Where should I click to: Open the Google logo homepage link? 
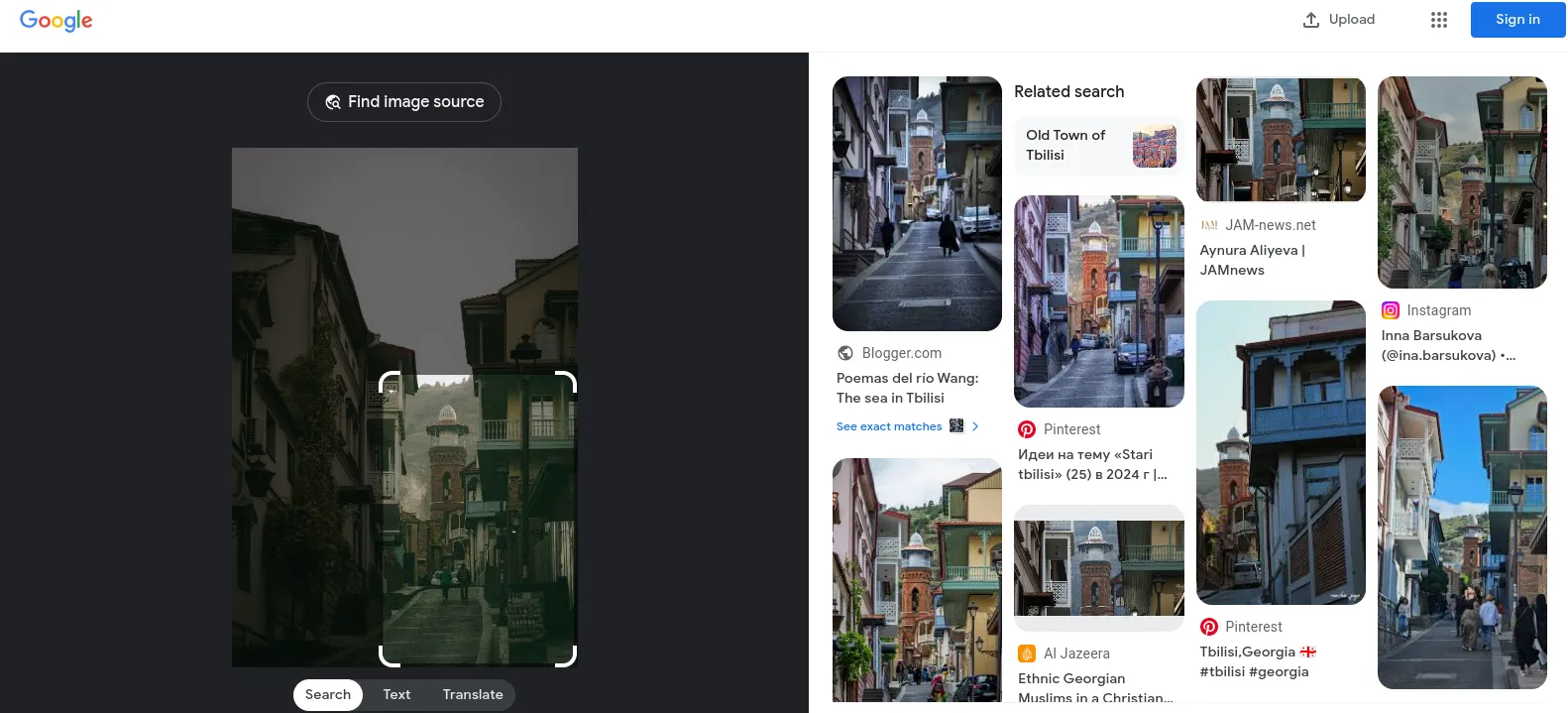(x=56, y=20)
